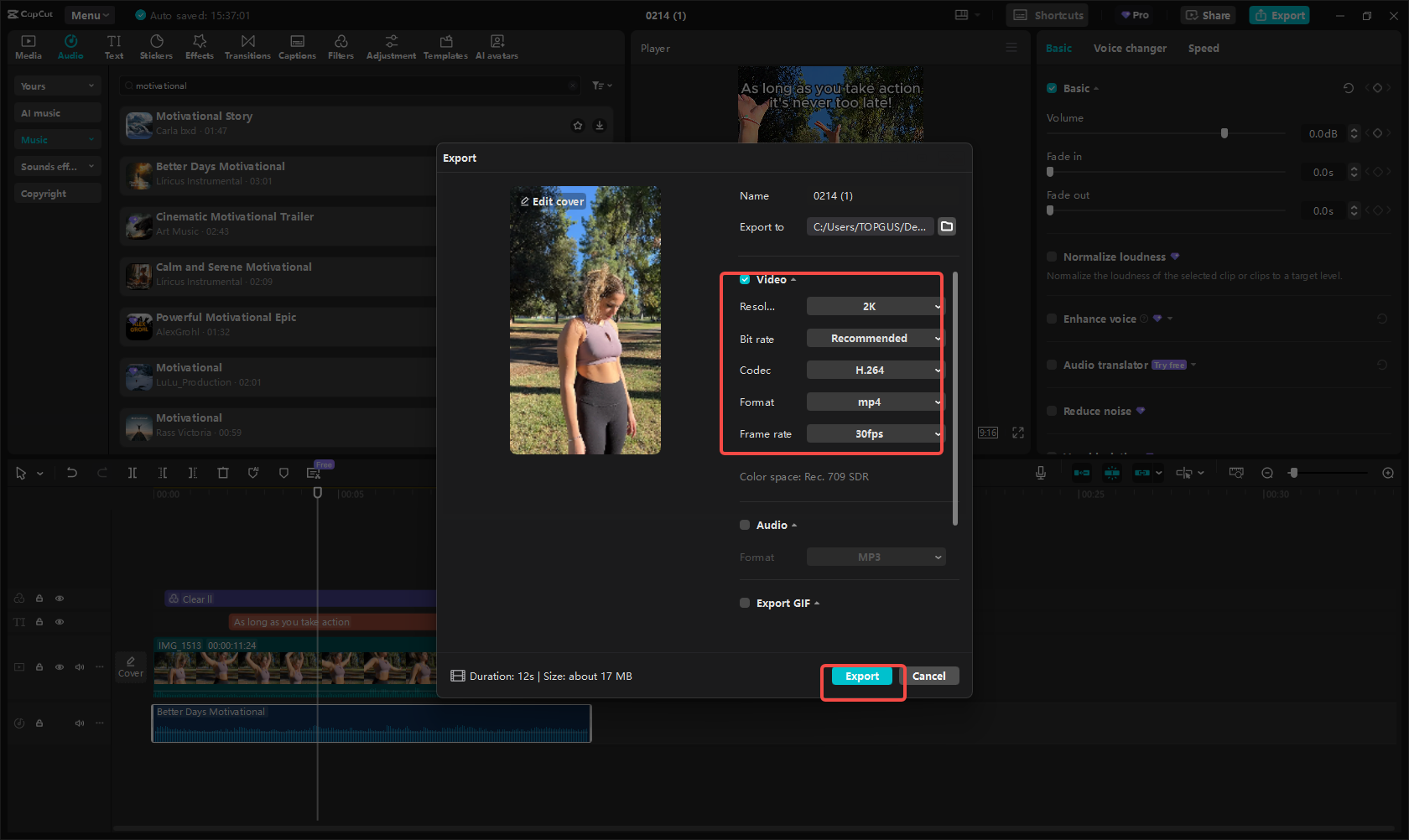The height and width of the screenshot is (840, 1409).
Task: Click the undo arrow in timeline toolbar
Action: pyautogui.click(x=72, y=473)
